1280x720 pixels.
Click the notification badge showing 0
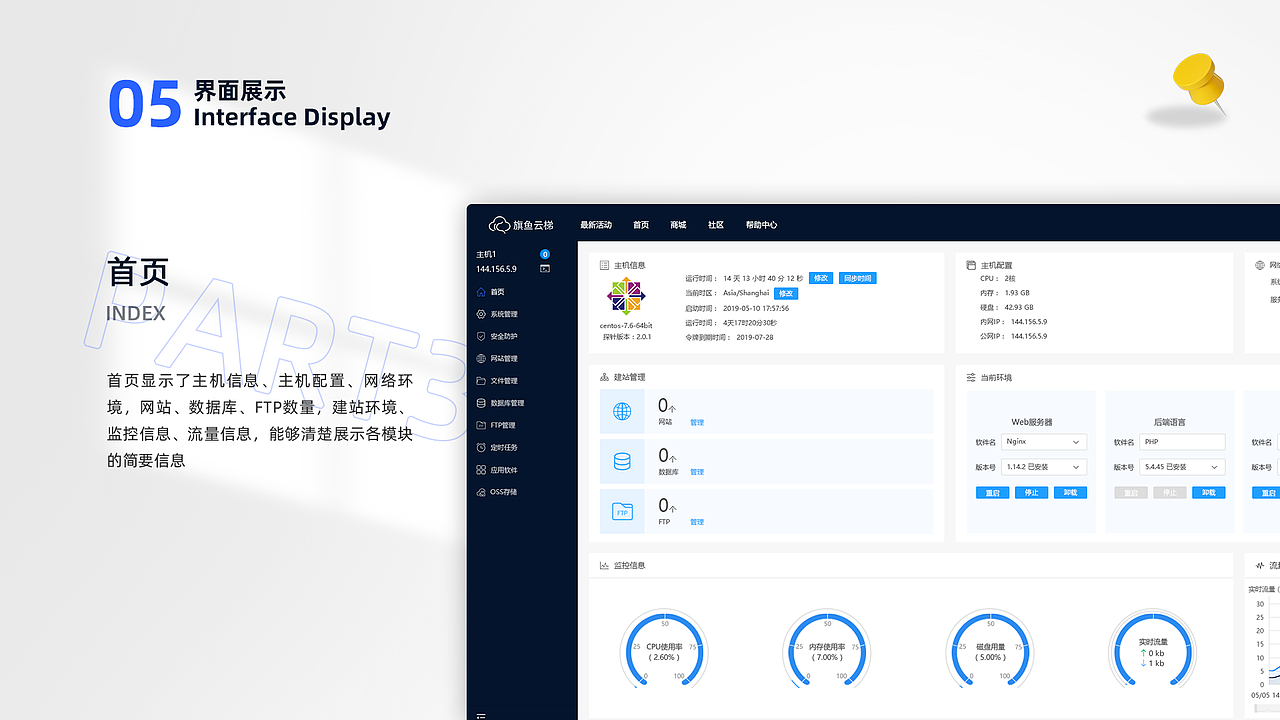pyautogui.click(x=545, y=254)
